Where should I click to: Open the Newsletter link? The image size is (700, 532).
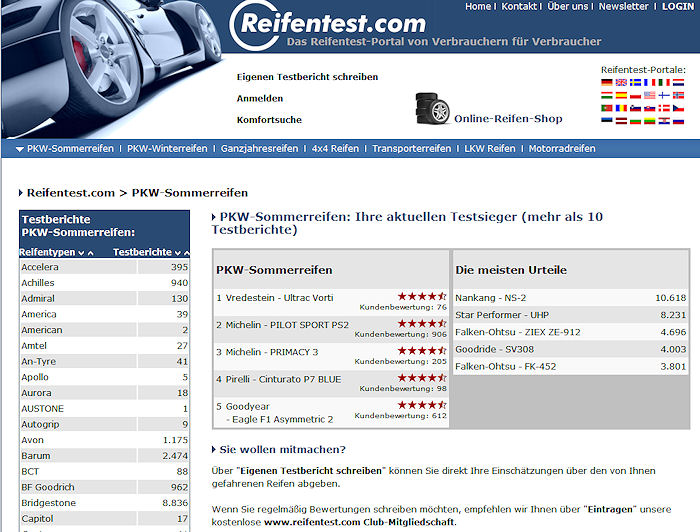click(624, 6)
